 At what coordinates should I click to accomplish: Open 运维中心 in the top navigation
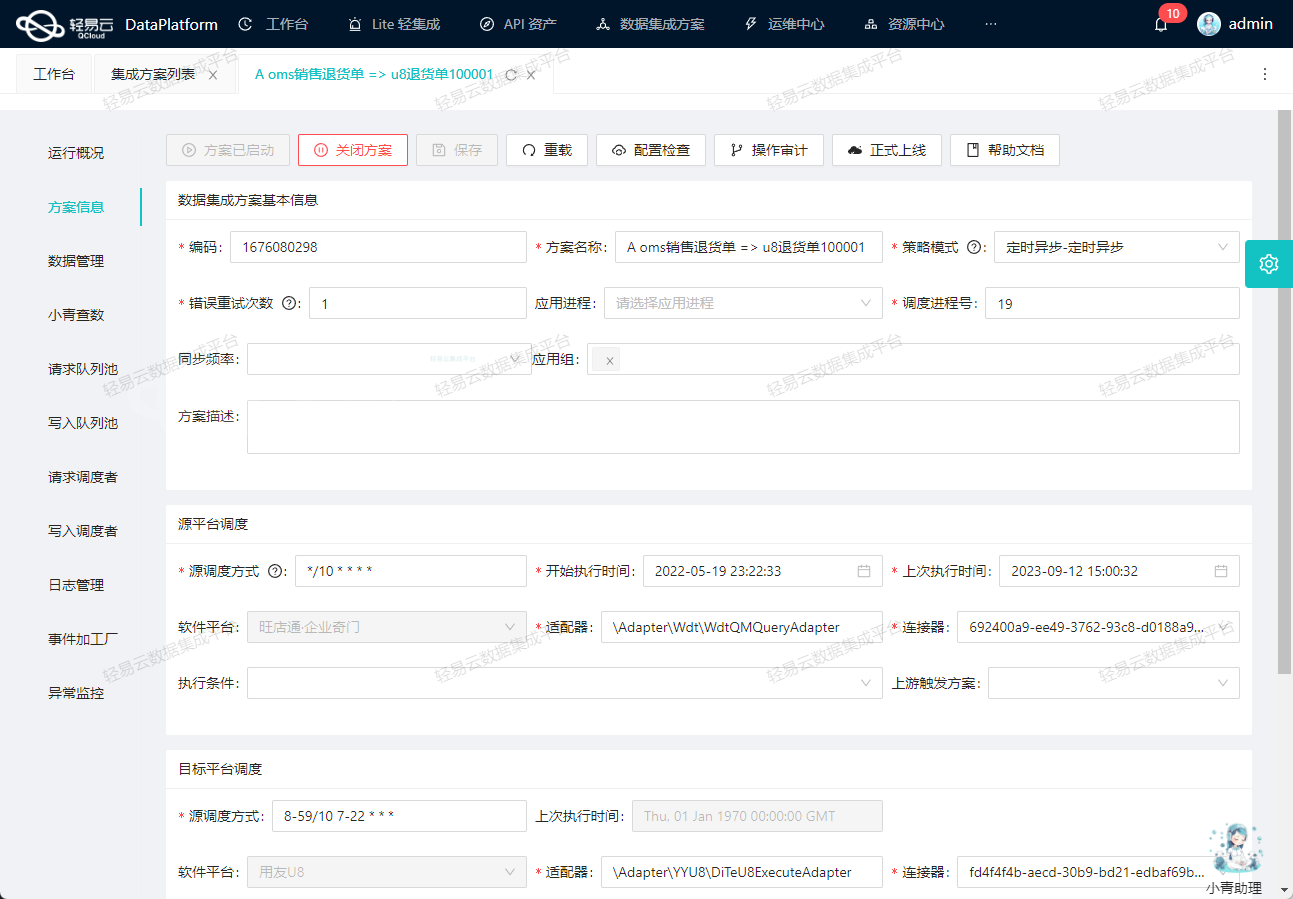(785, 24)
